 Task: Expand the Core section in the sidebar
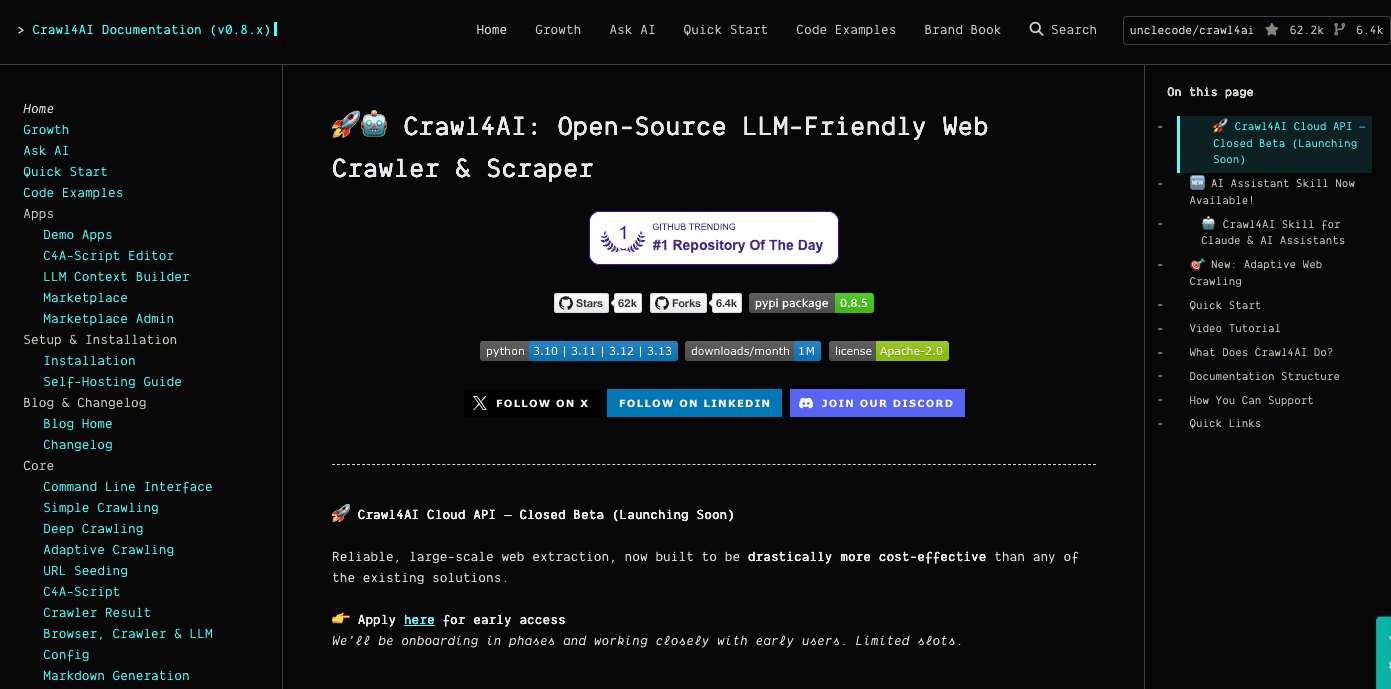coord(38,465)
